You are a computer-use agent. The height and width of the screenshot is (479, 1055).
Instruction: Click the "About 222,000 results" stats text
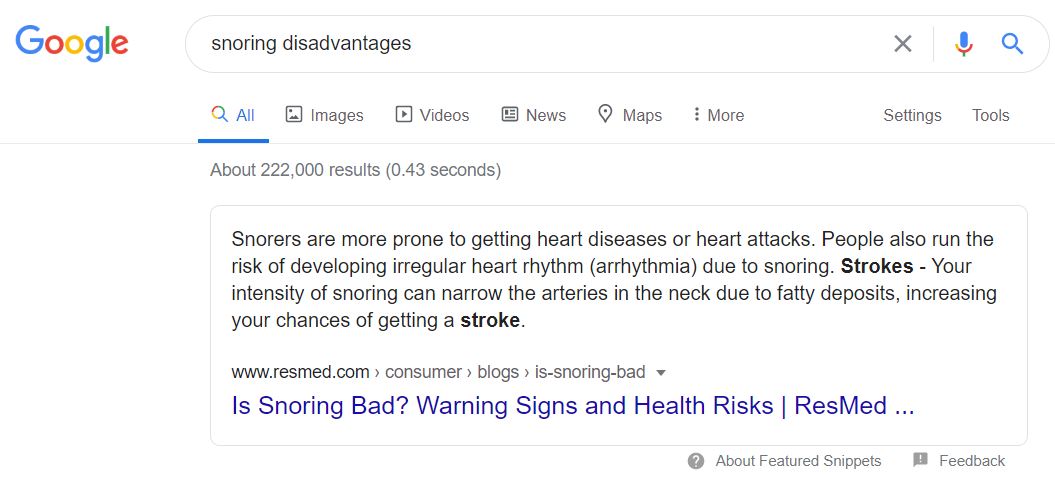tap(355, 170)
